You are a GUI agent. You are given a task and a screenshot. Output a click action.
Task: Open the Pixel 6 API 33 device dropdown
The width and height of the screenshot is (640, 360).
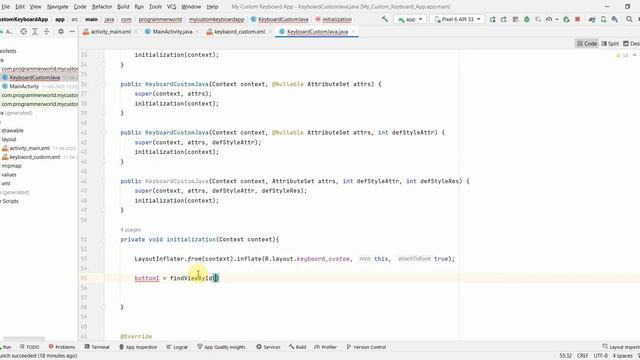(x=457, y=19)
